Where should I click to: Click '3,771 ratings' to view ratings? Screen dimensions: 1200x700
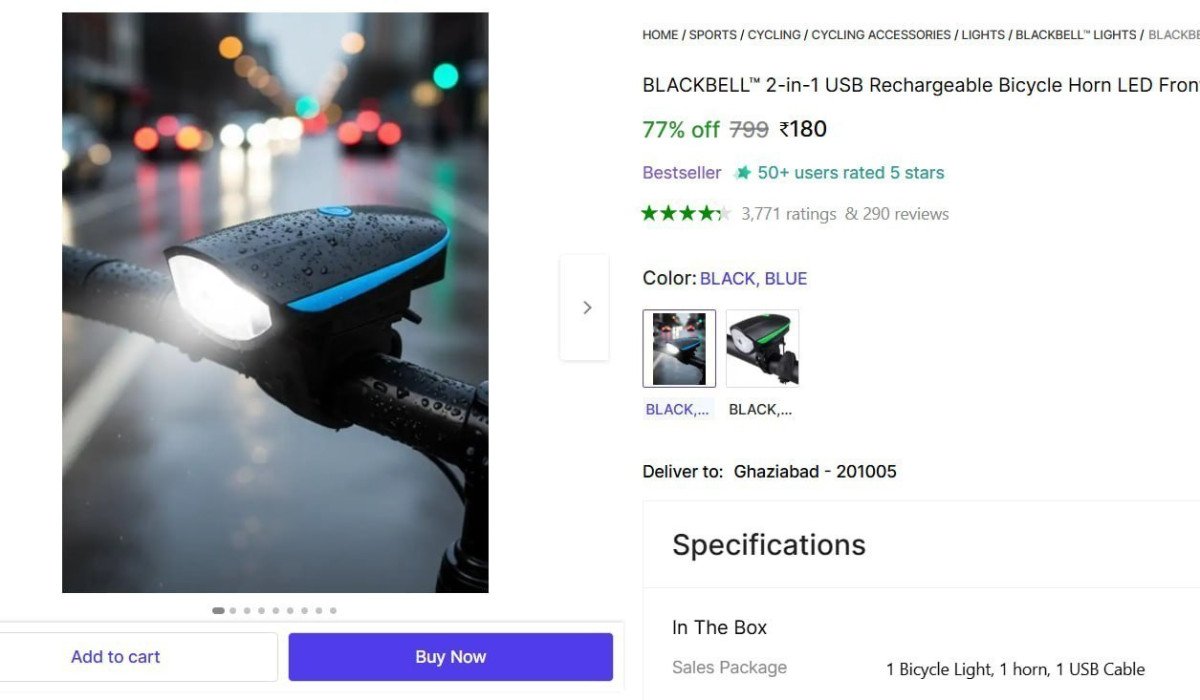(787, 213)
